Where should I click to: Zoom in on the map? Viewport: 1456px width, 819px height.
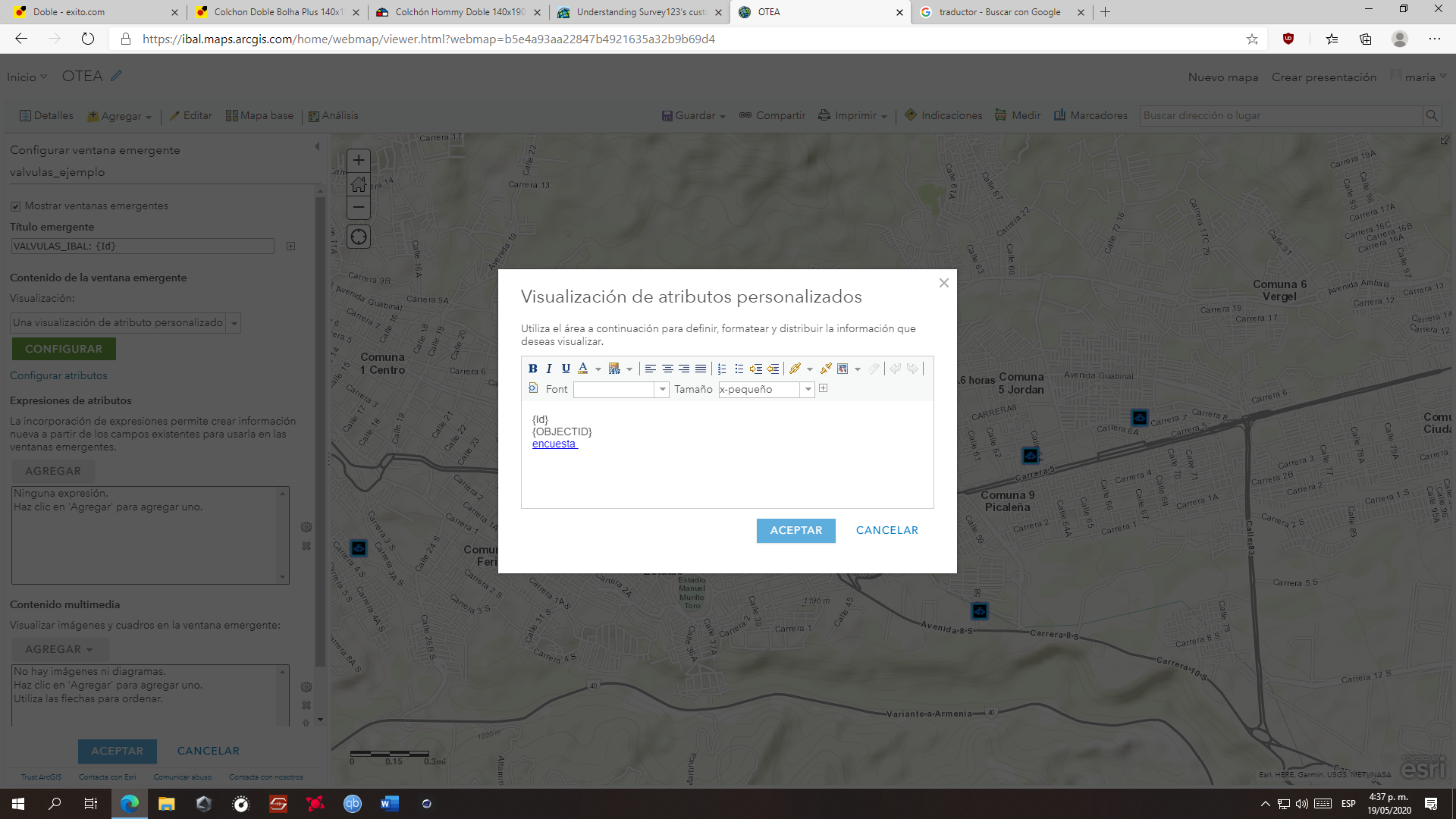[x=359, y=160]
